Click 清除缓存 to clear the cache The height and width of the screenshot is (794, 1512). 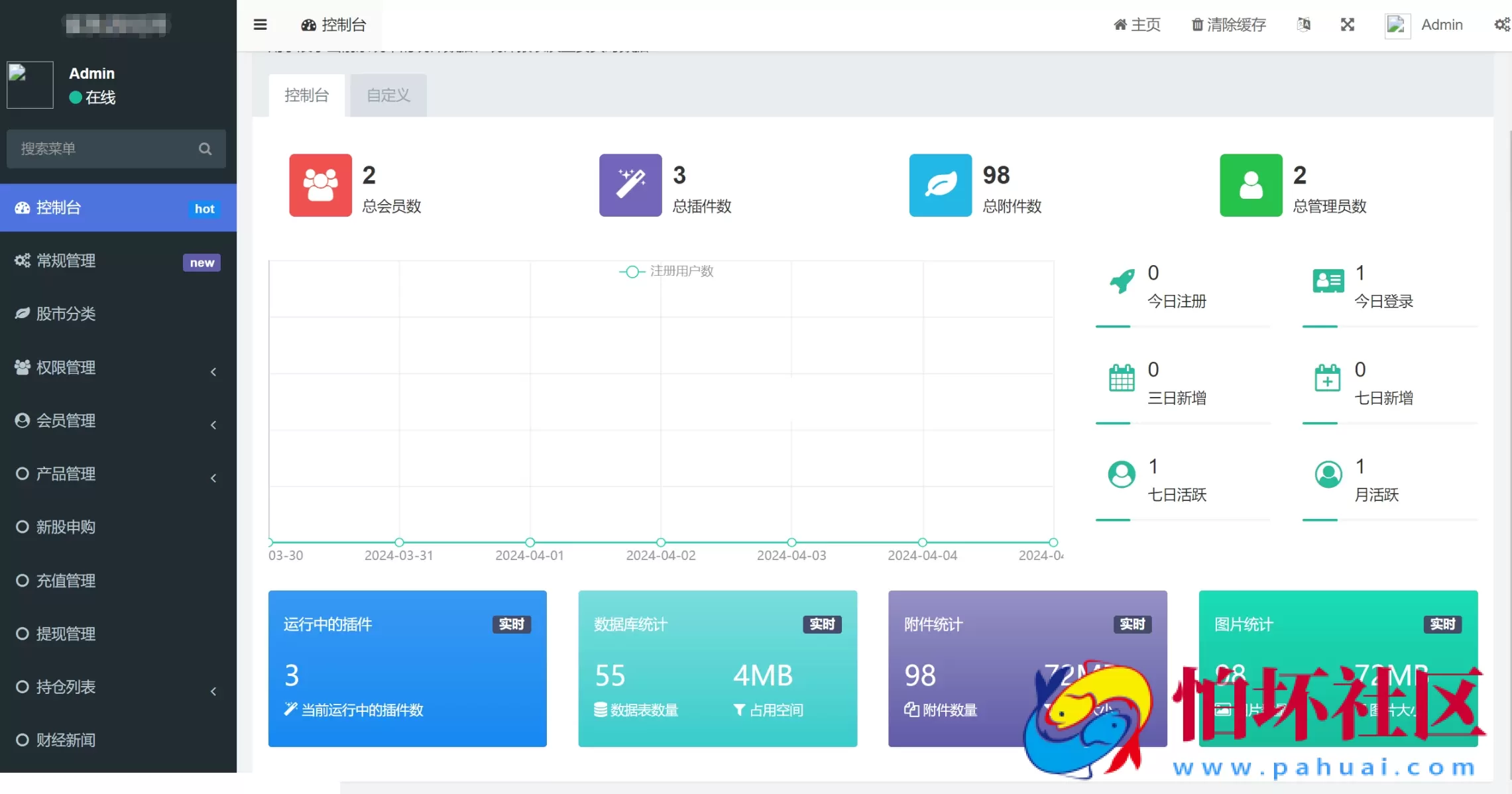tap(1228, 25)
